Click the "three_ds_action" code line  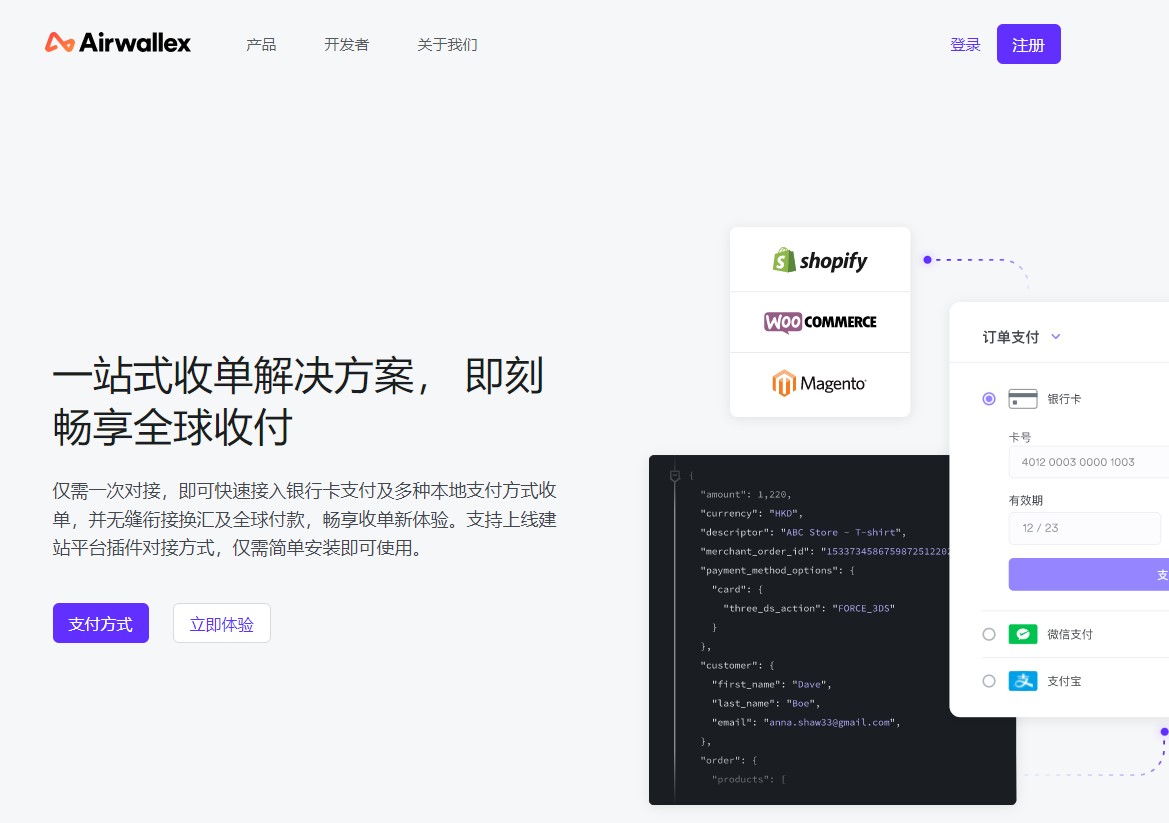click(x=809, y=608)
